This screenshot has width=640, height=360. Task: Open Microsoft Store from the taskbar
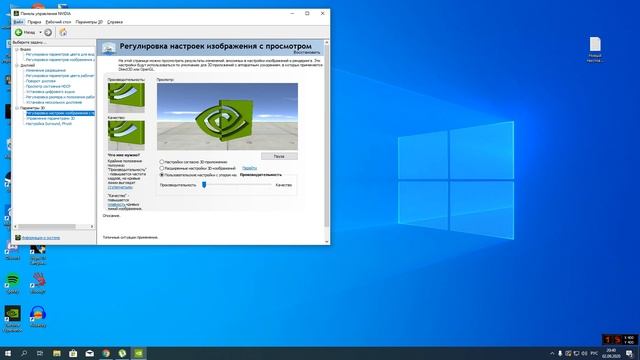[x=73, y=353]
